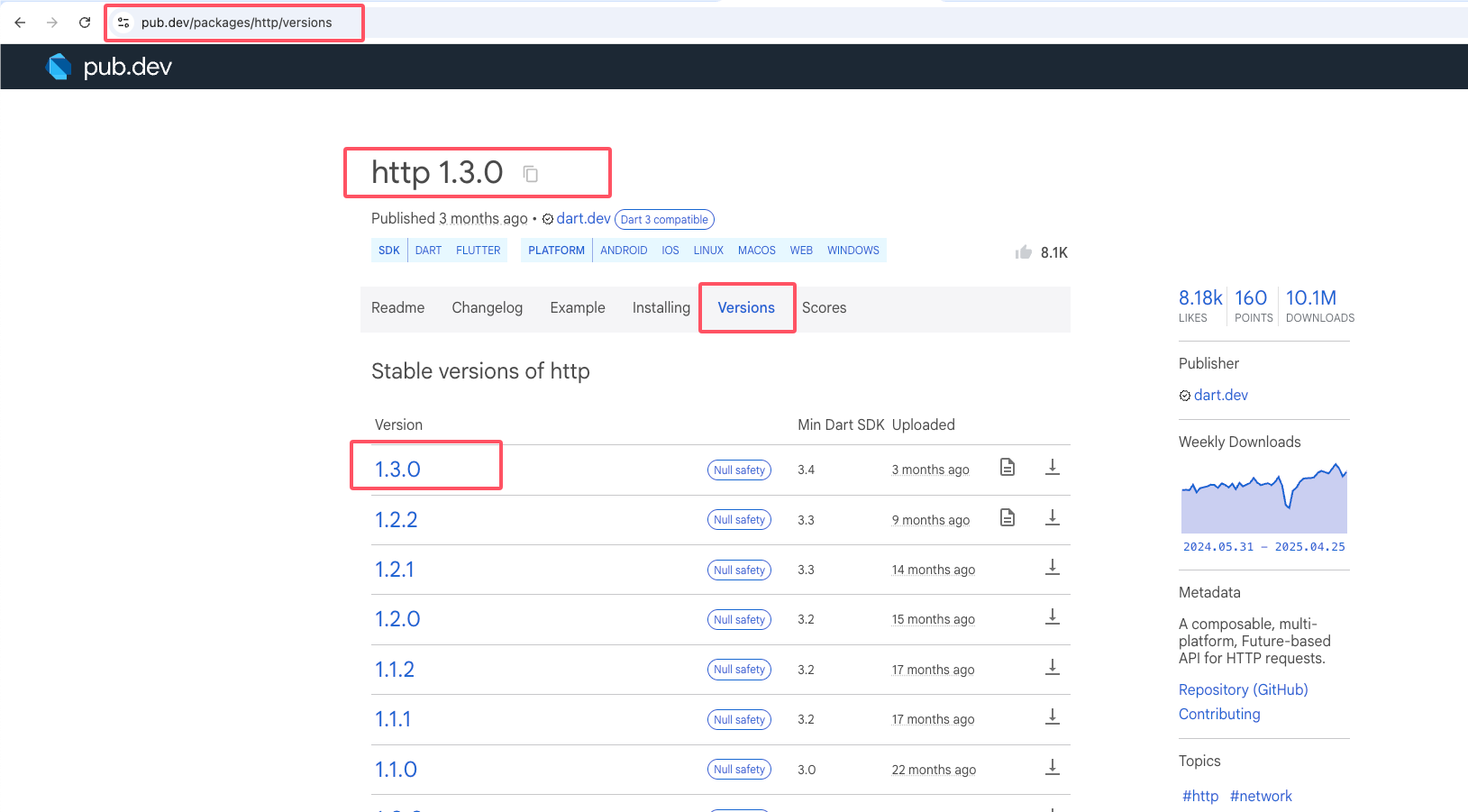
Task: Click the 8.1K likes count
Action: (1053, 252)
